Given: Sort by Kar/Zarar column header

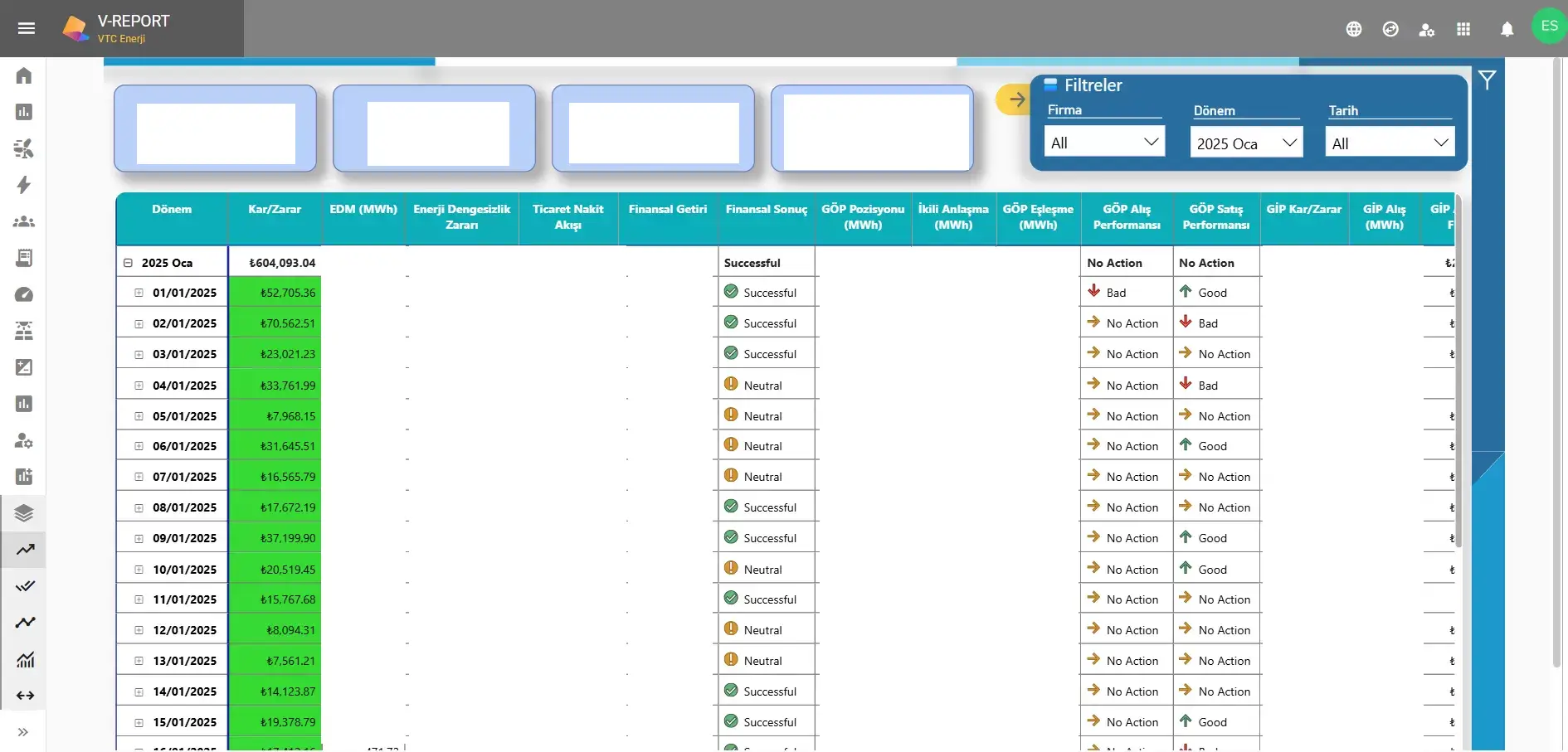Looking at the screenshot, I should (275, 210).
